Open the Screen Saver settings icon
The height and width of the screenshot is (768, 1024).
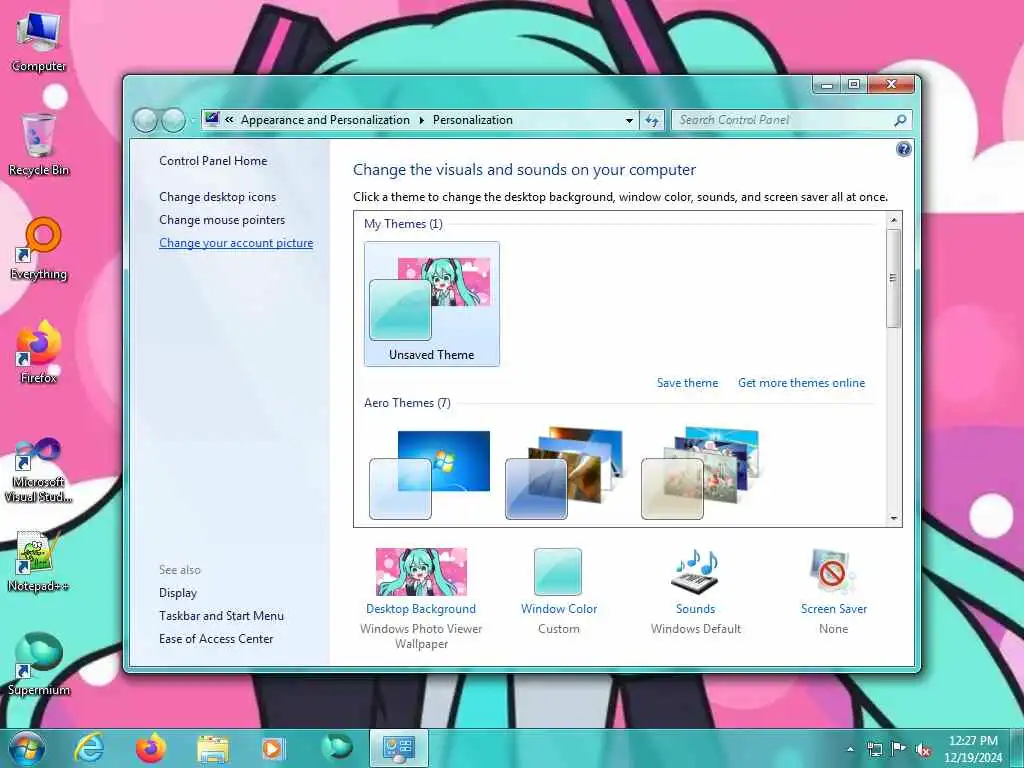pyautogui.click(x=833, y=571)
